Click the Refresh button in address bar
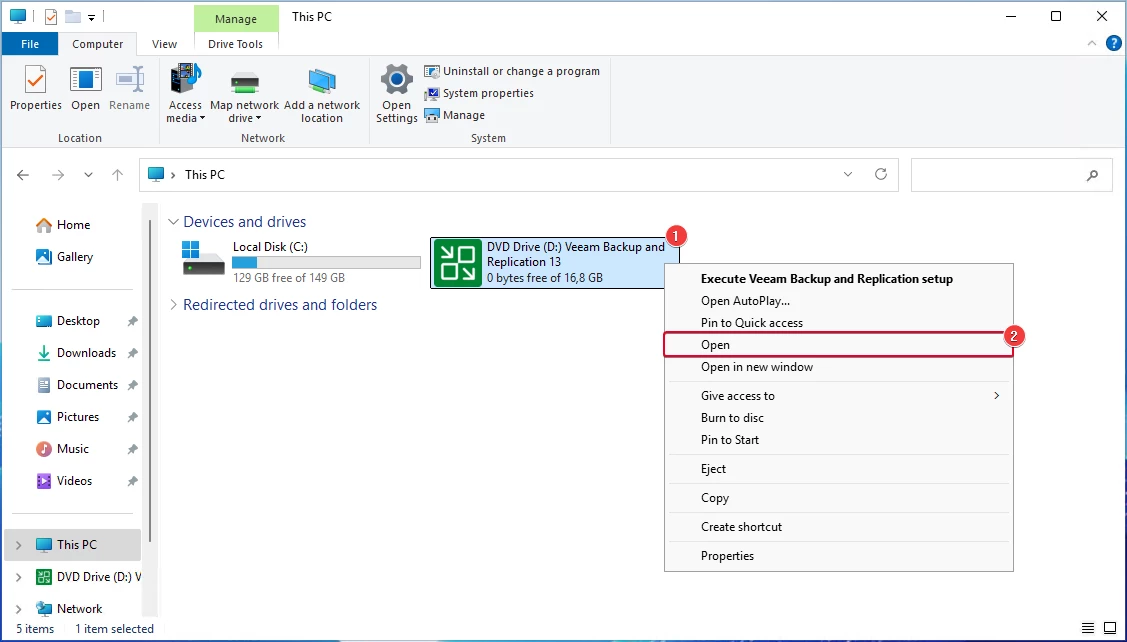Viewport: 1127px width, 642px height. click(880, 175)
